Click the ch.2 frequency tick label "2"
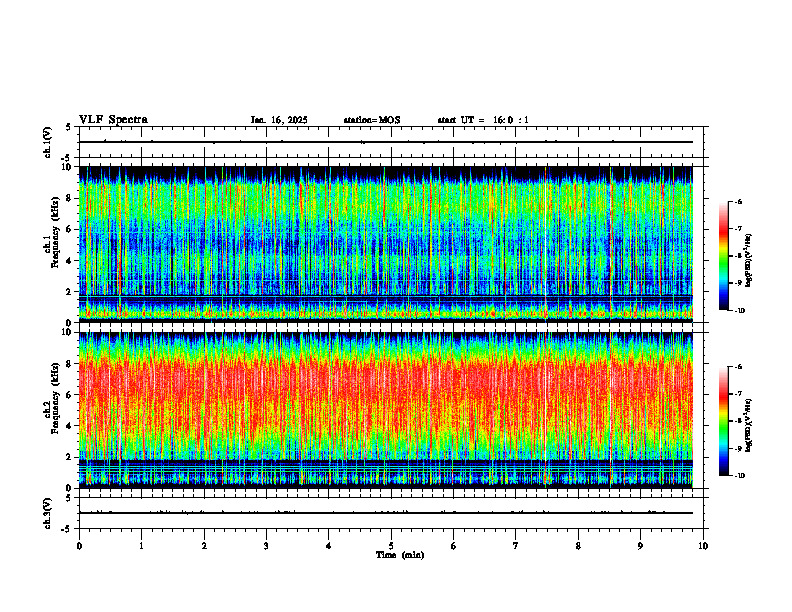This screenshot has height=612, width=792. click(70, 457)
